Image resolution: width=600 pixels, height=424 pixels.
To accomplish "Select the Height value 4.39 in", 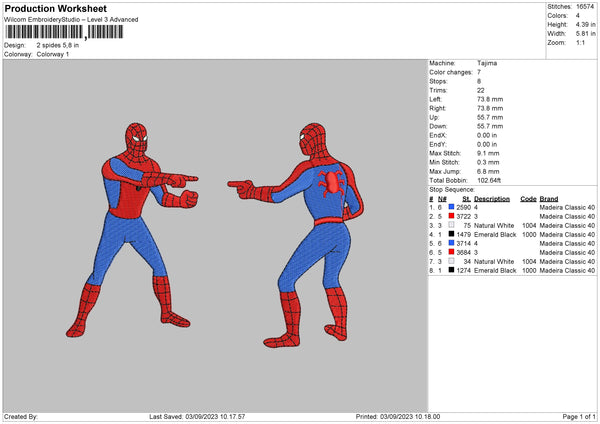I will click(585, 24).
